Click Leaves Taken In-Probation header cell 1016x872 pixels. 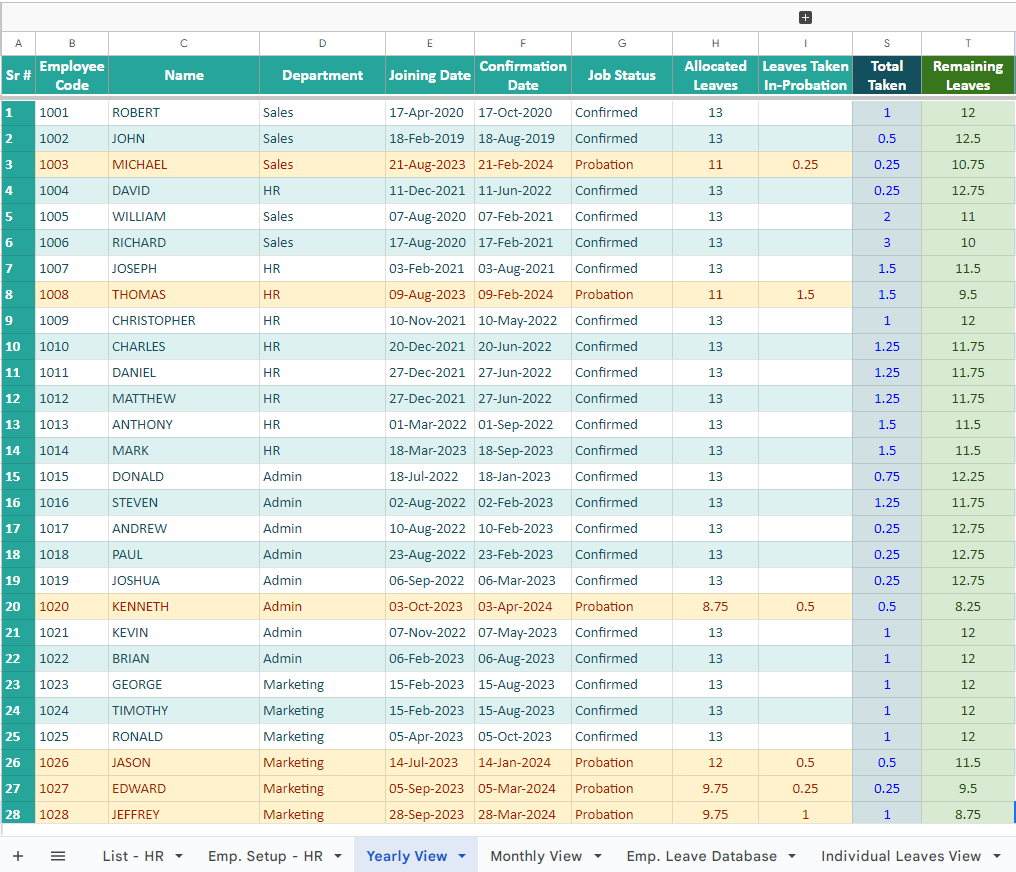coord(805,75)
